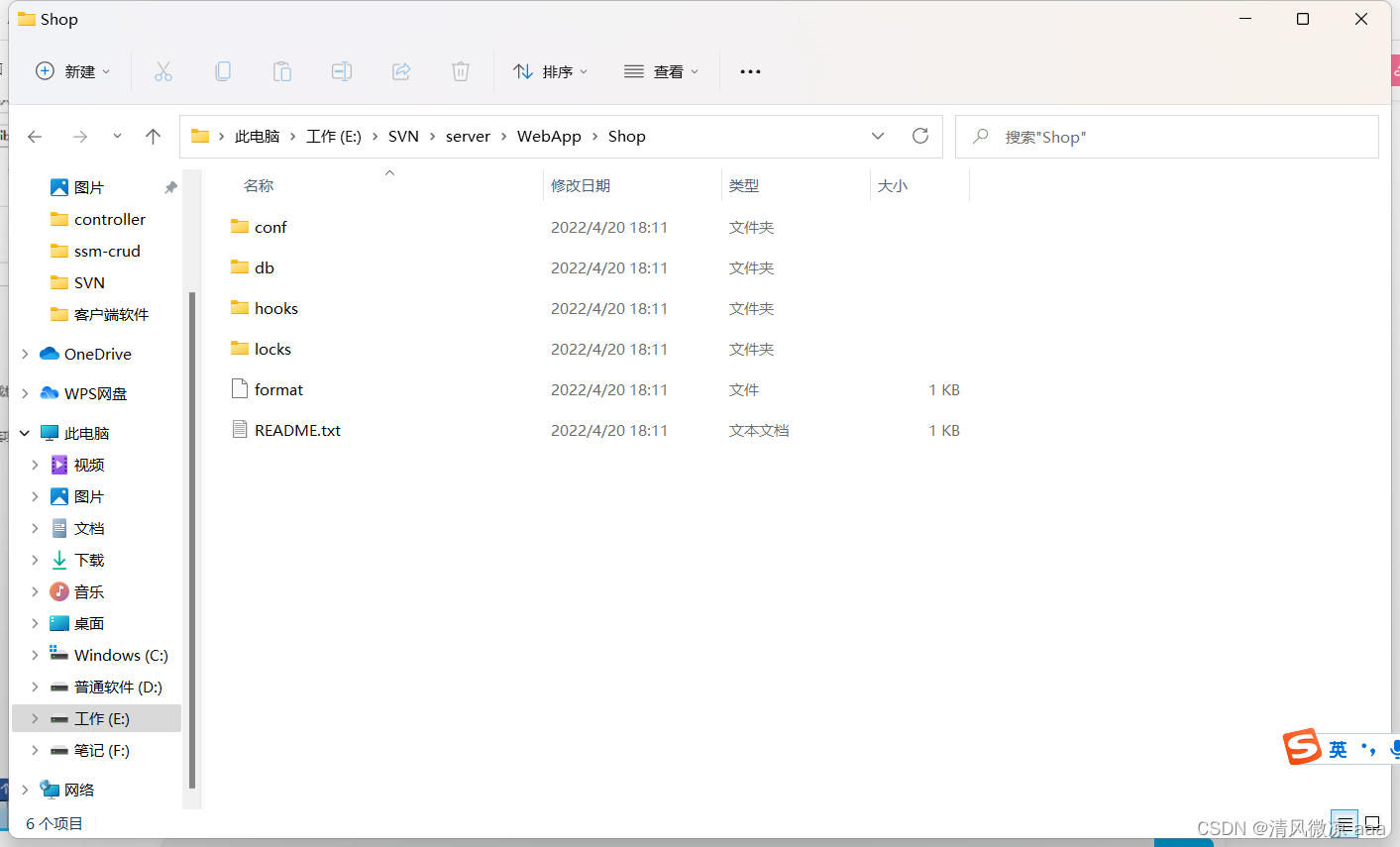Open the 新建 new item dropdown

pos(73,71)
